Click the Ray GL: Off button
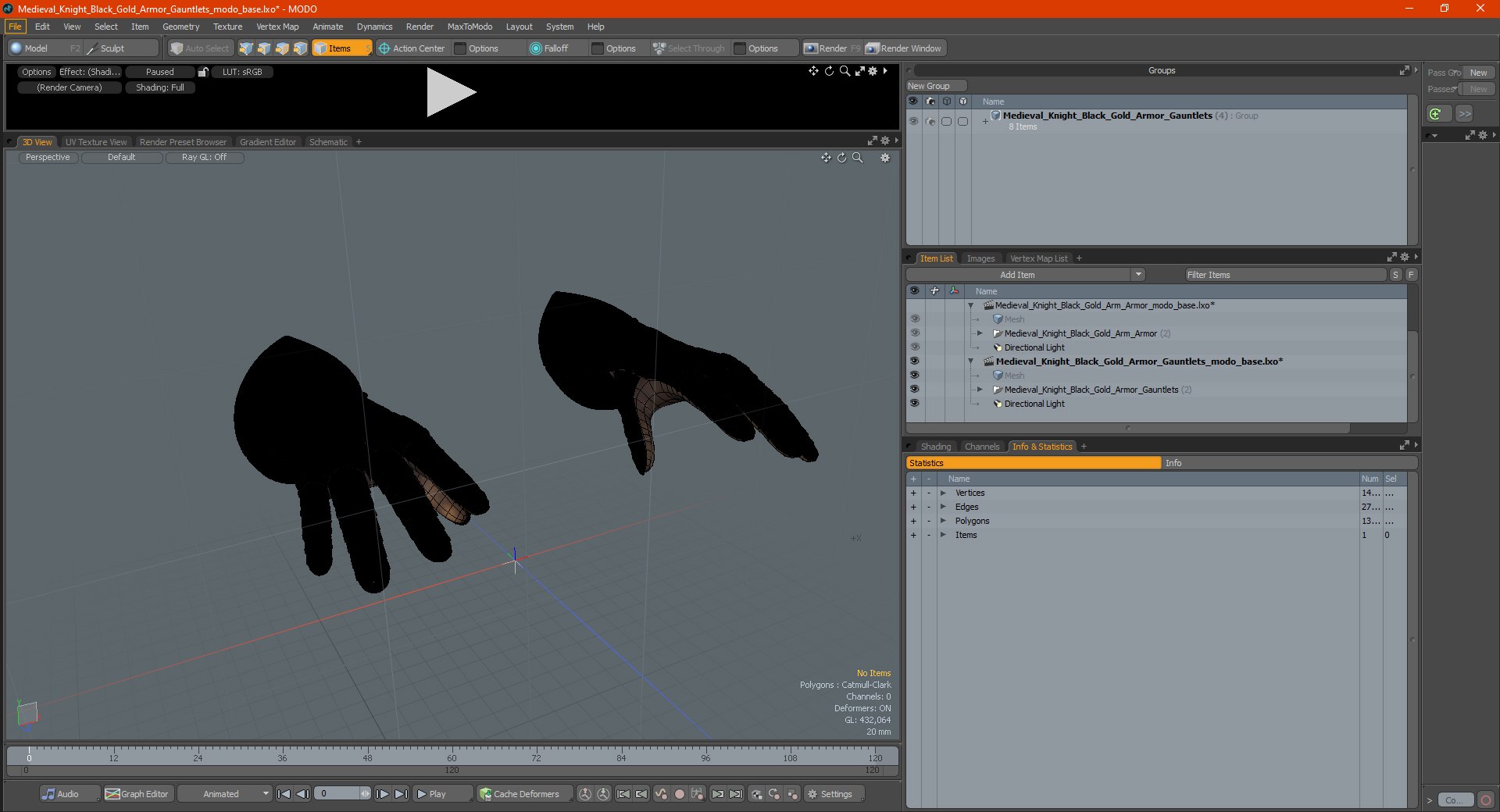Viewport: 1500px width, 812px height. pyautogui.click(x=204, y=157)
